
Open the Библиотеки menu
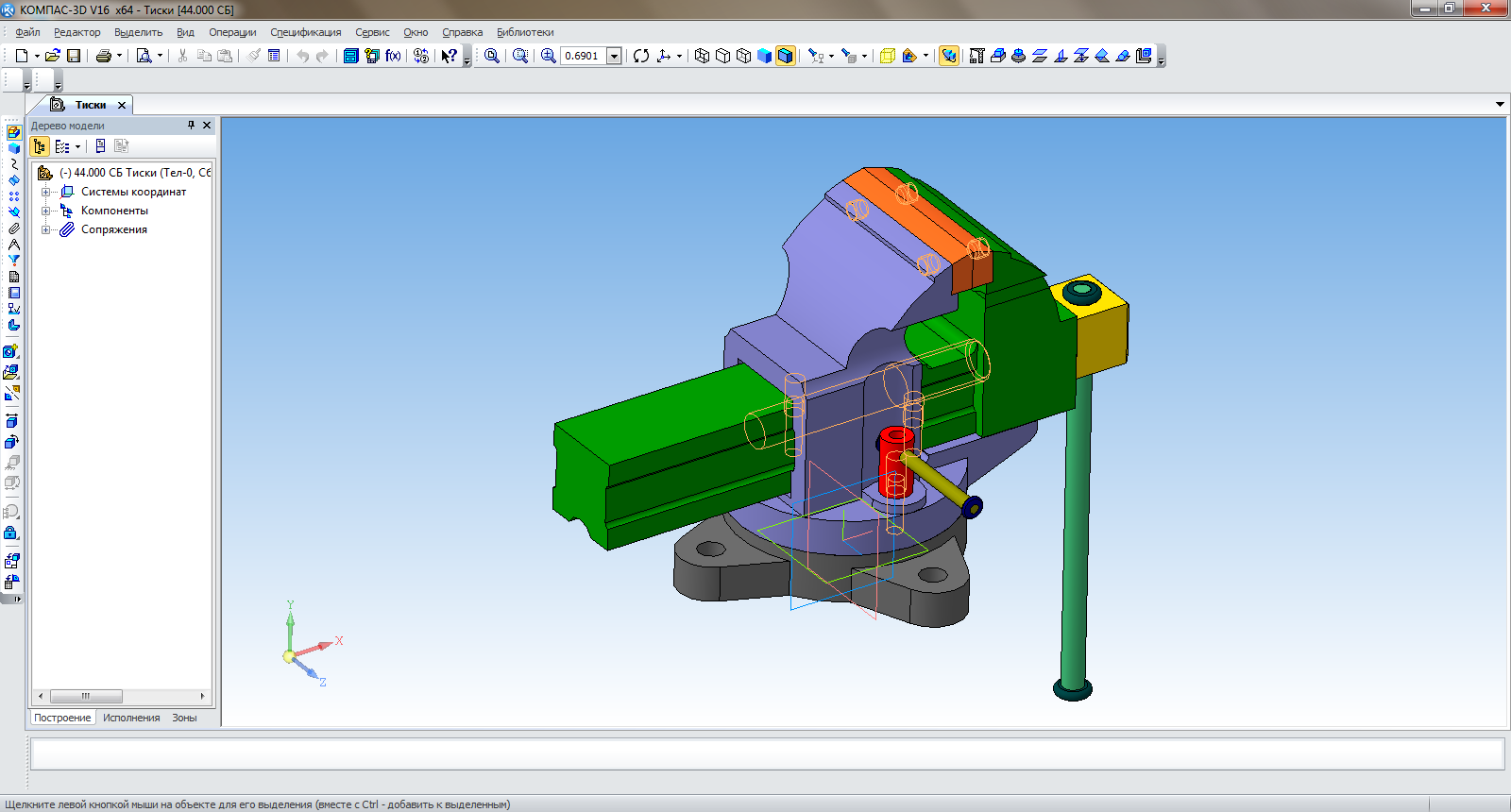525,32
